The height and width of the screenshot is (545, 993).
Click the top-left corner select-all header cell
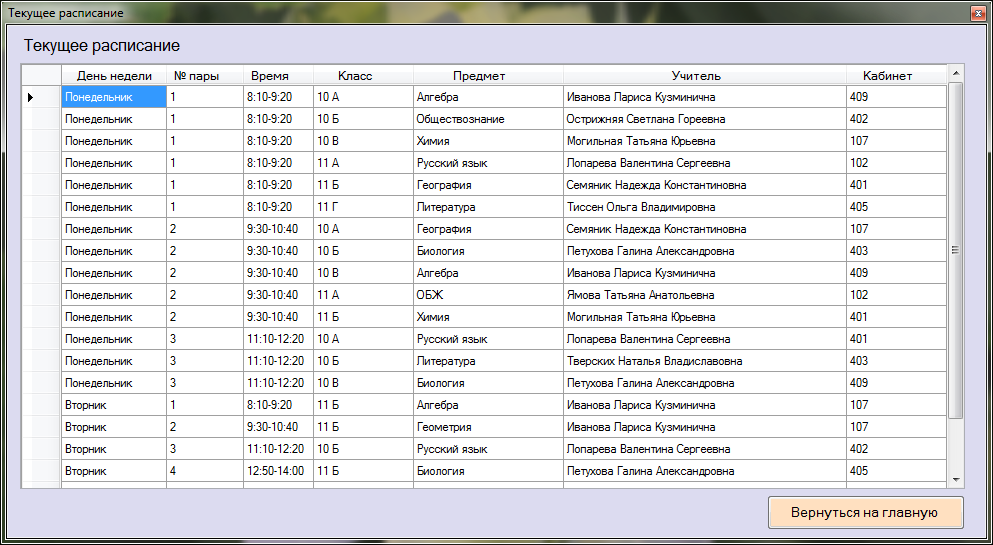pyautogui.click(x=42, y=76)
